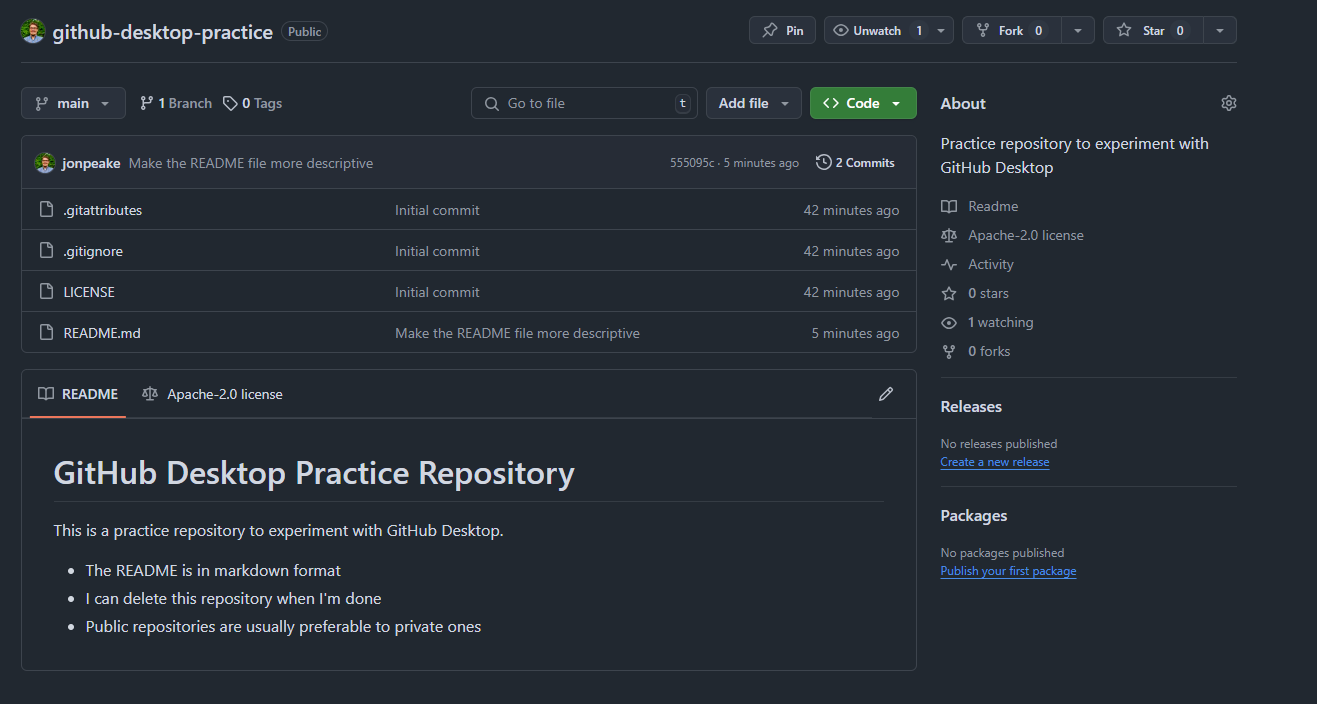Open the Initial commit message for LICENSE
1317x704 pixels.
(x=437, y=292)
